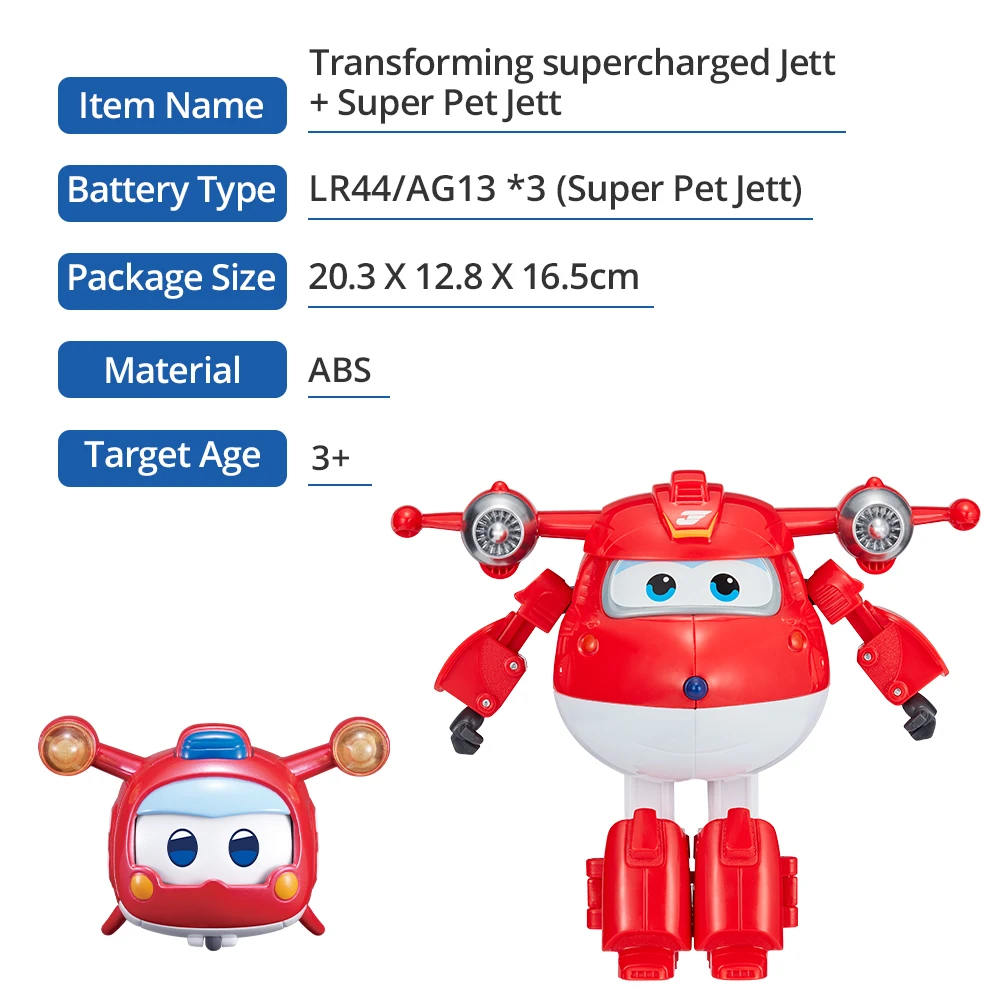The width and height of the screenshot is (1000, 1000).
Task: Select the Target Age label badge
Action: click(172, 458)
